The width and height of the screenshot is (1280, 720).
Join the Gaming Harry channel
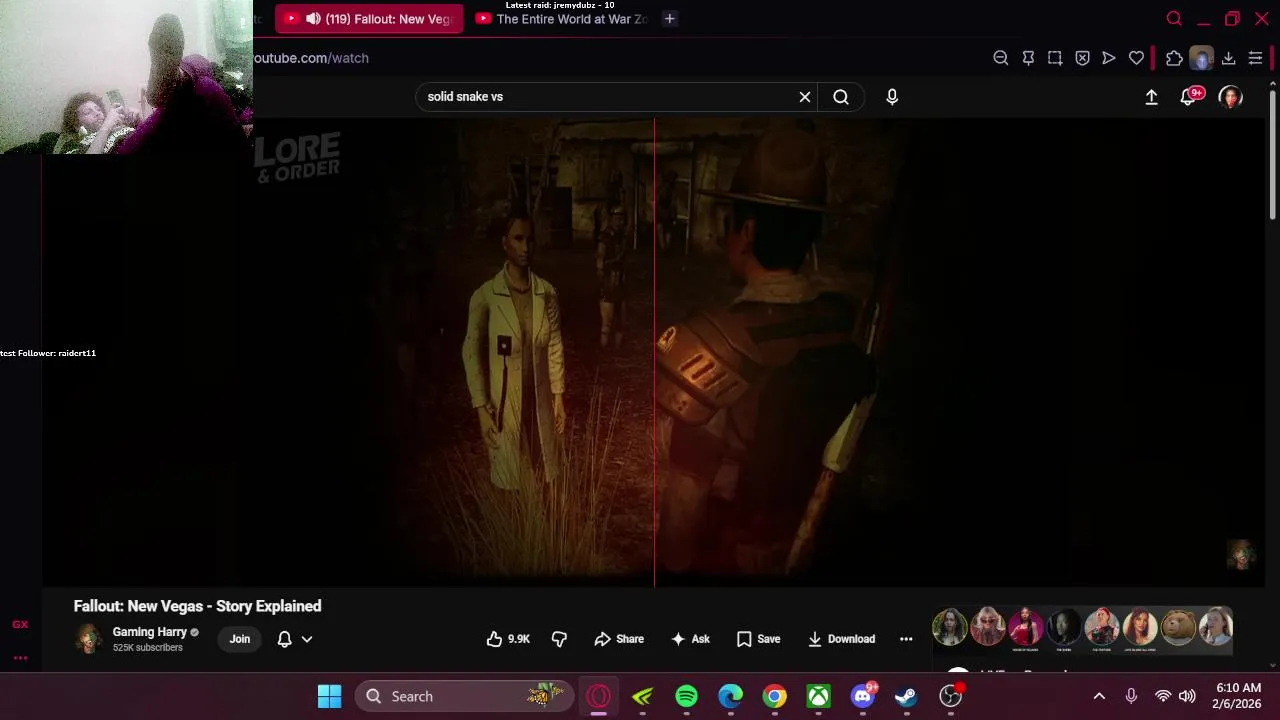pos(240,639)
